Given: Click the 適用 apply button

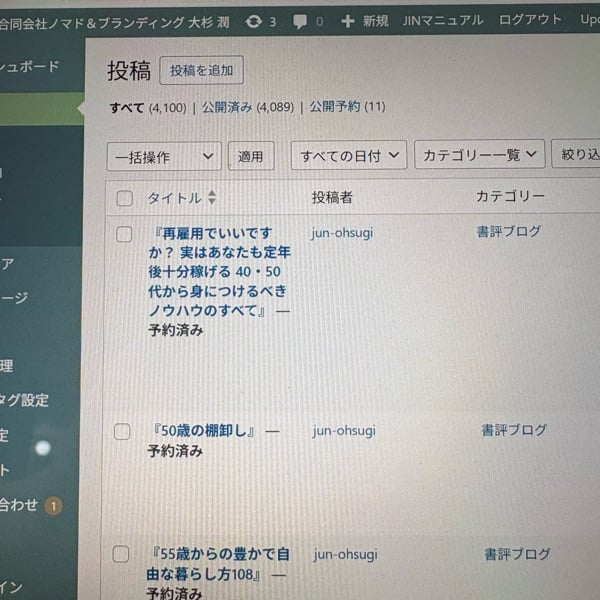Looking at the screenshot, I should coord(250,157).
